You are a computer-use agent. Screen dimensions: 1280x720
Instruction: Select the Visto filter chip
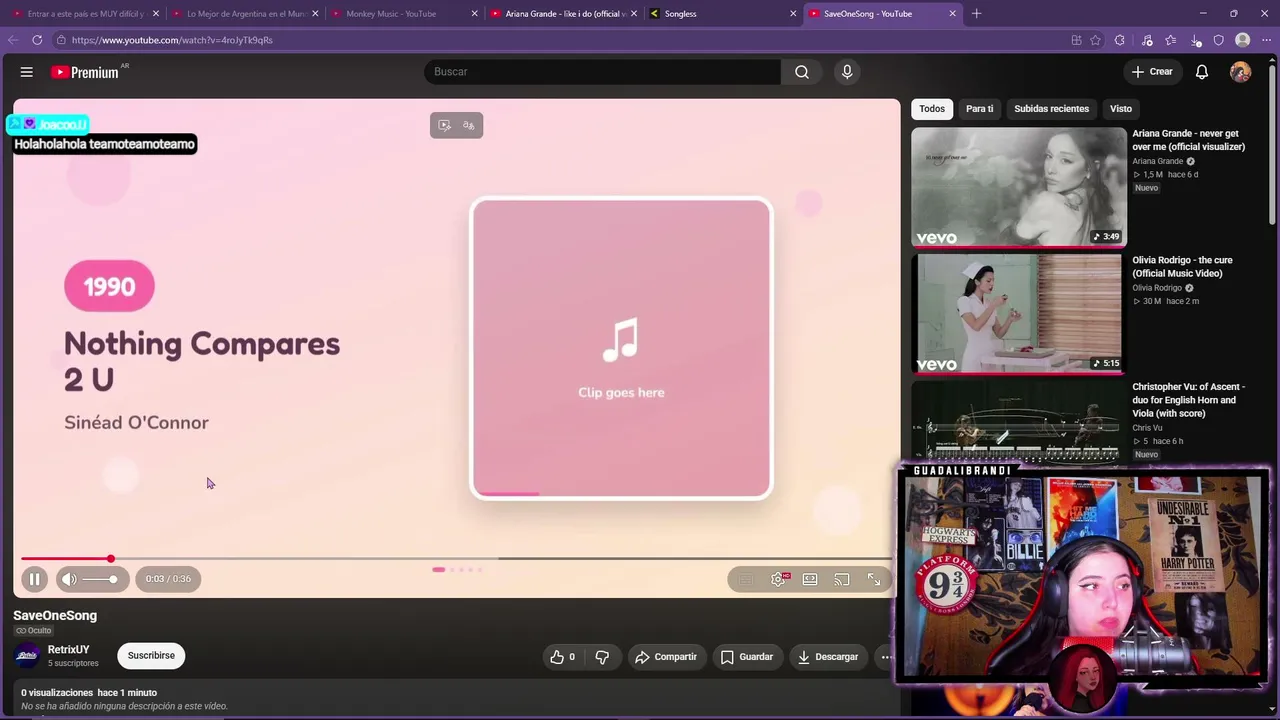pyautogui.click(x=1121, y=109)
